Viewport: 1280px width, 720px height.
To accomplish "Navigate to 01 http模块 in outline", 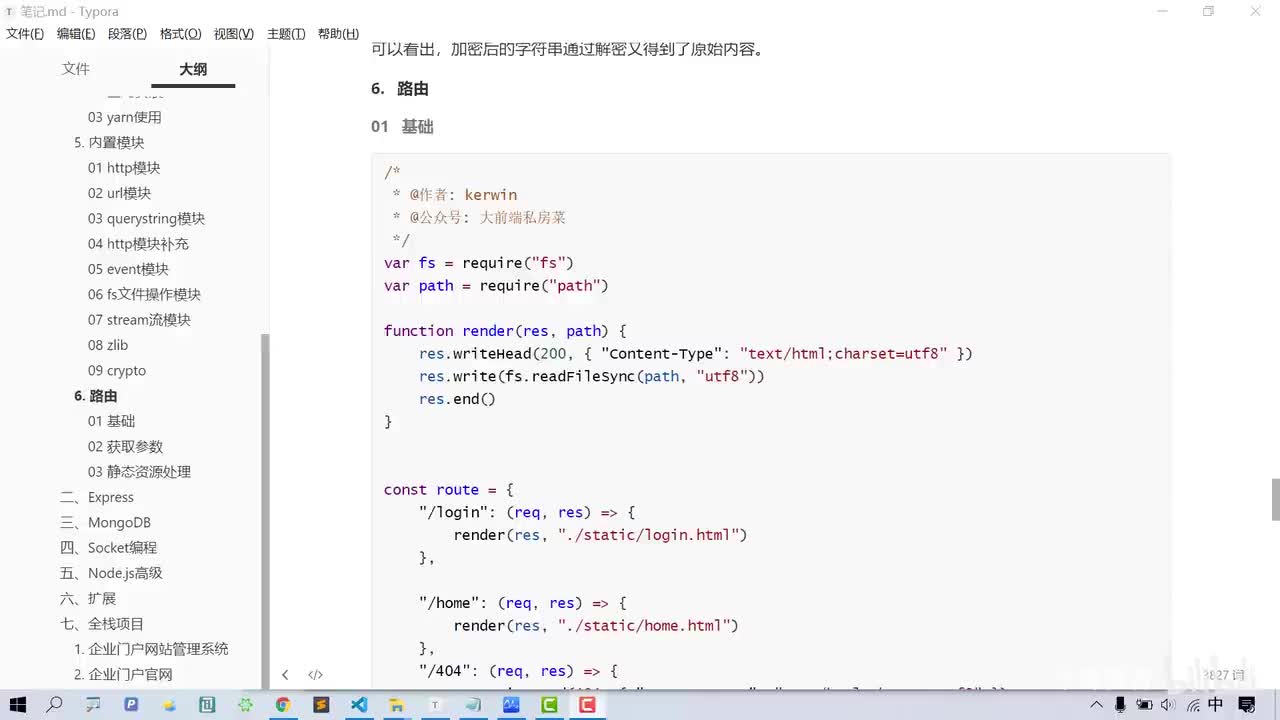I will [x=124, y=168].
